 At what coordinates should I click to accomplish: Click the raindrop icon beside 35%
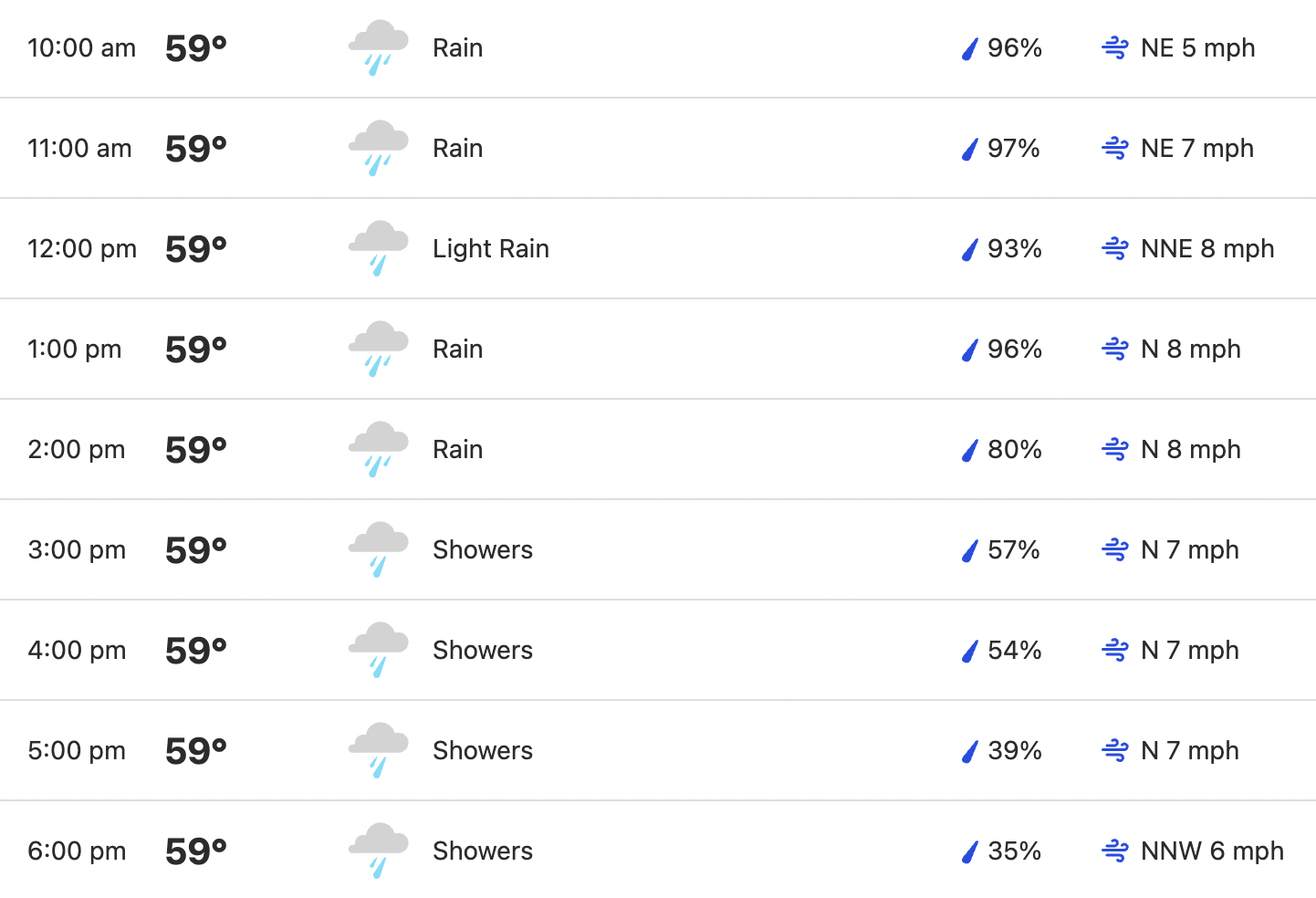tap(969, 851)
